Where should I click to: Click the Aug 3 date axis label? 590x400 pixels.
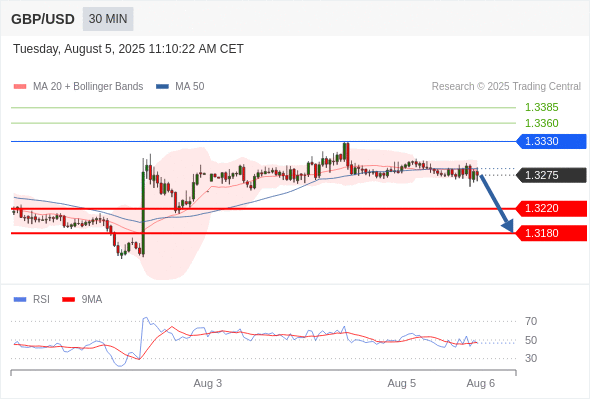coord(208,383)
